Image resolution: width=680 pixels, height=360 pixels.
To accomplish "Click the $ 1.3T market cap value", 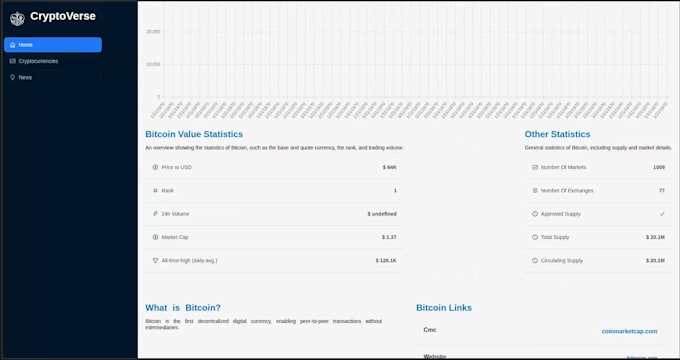I will pyautogui.click(x=389, y=237).
